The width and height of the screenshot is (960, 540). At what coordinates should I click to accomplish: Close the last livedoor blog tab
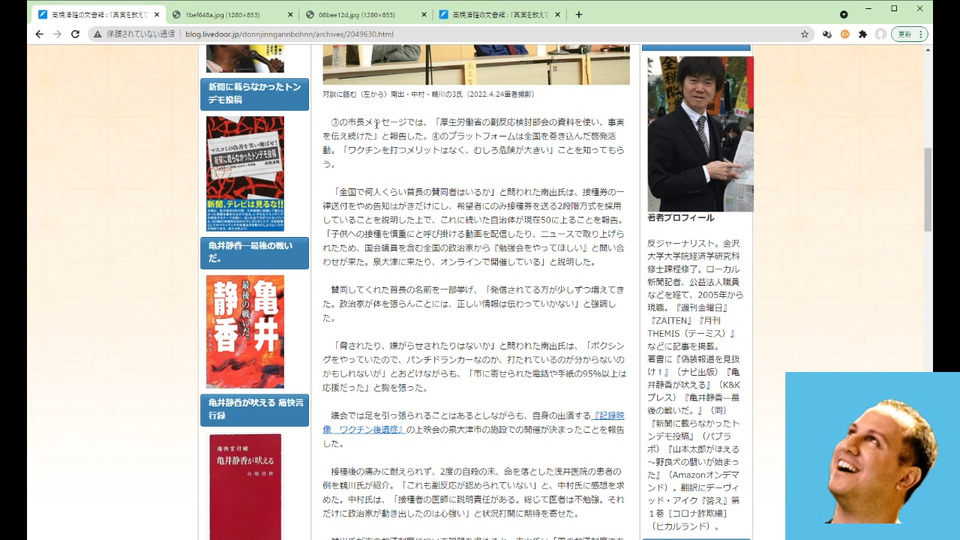click(x=557, y=14)
